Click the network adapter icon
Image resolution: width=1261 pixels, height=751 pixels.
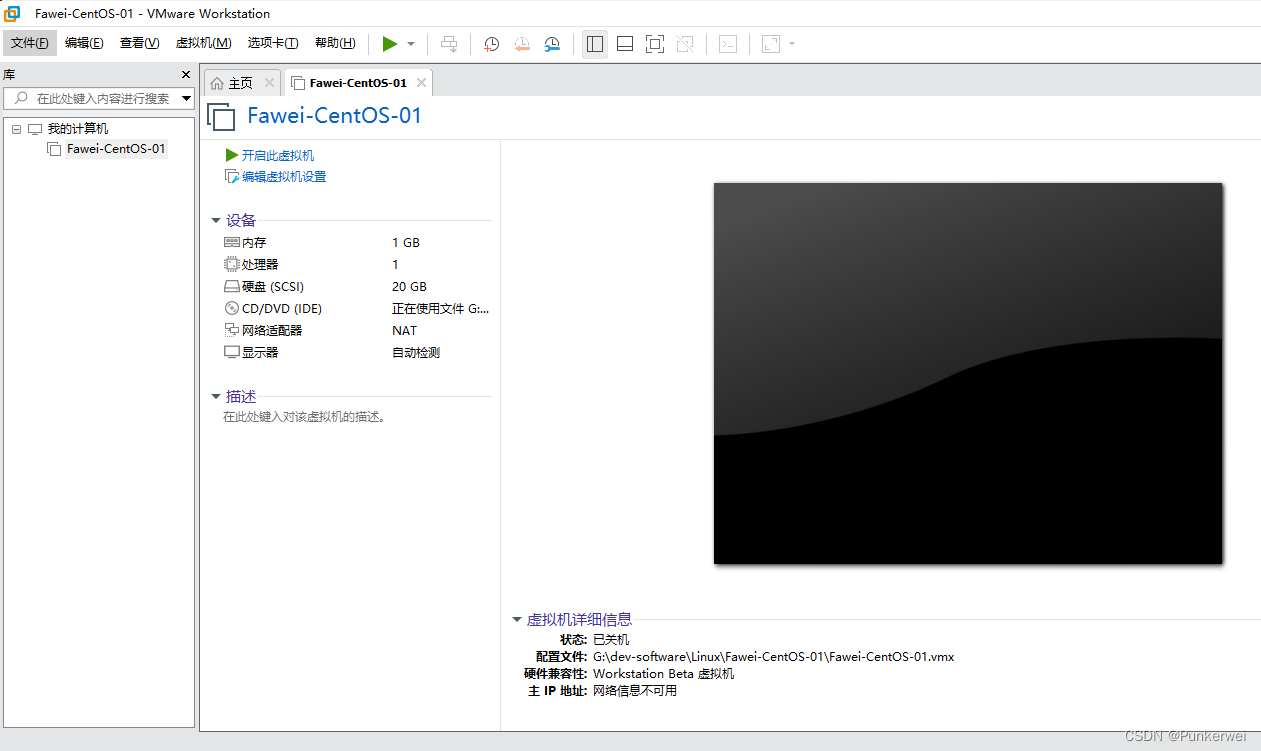coord(232,331)
